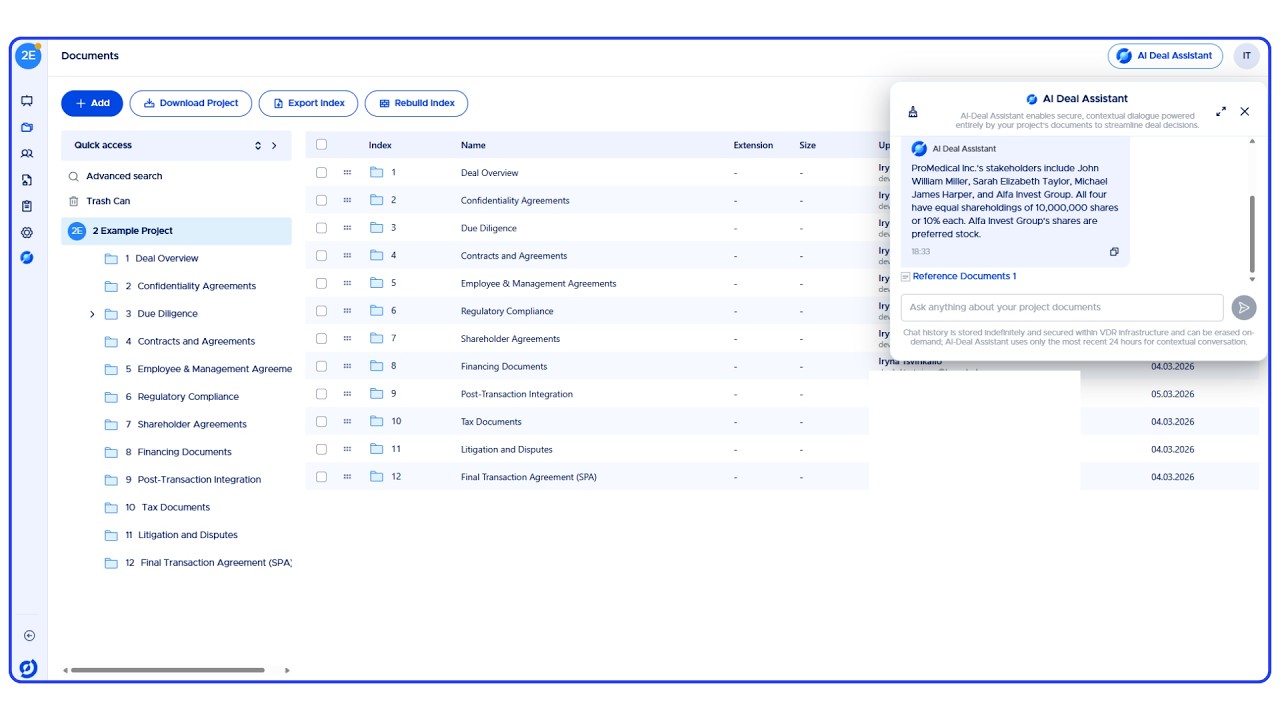Screen dimensions: 1280x720
Task: Click chat scrollbar up arrow
Action: 1252,142
